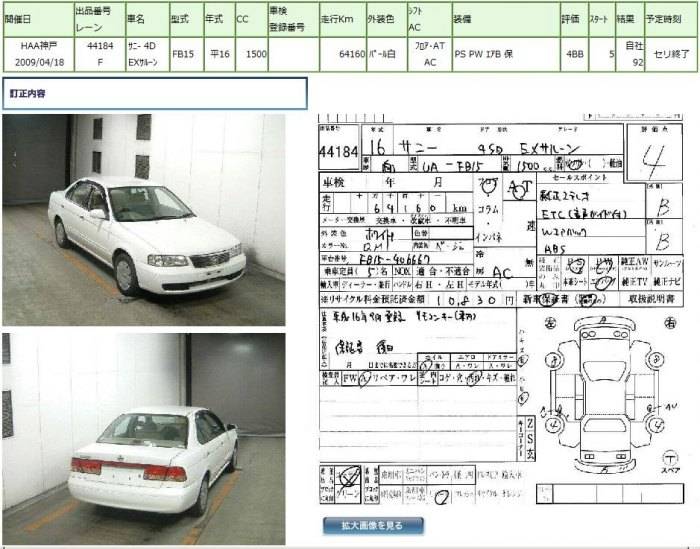700x549 pixels.
Task: Open the rear view car photo
Action: pyautogui.click(x=143, y=439)
